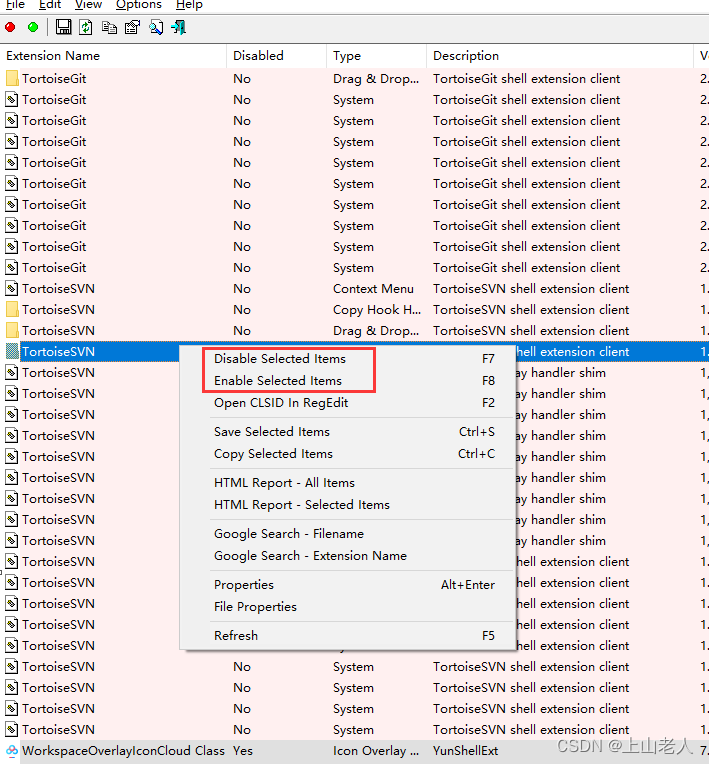The image size is (709, 764).
Task: Click TortoiseGit row's Drag & Drop type cell
Action: 376,79
